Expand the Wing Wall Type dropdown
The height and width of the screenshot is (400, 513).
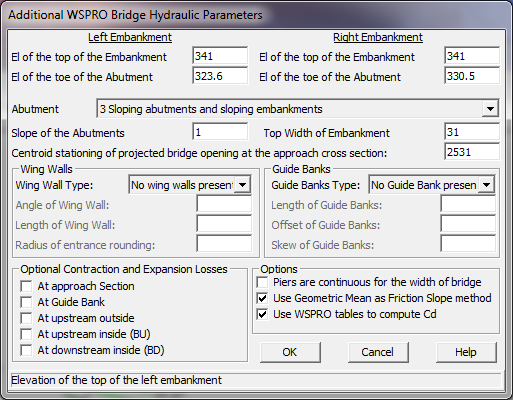point(242,185)
